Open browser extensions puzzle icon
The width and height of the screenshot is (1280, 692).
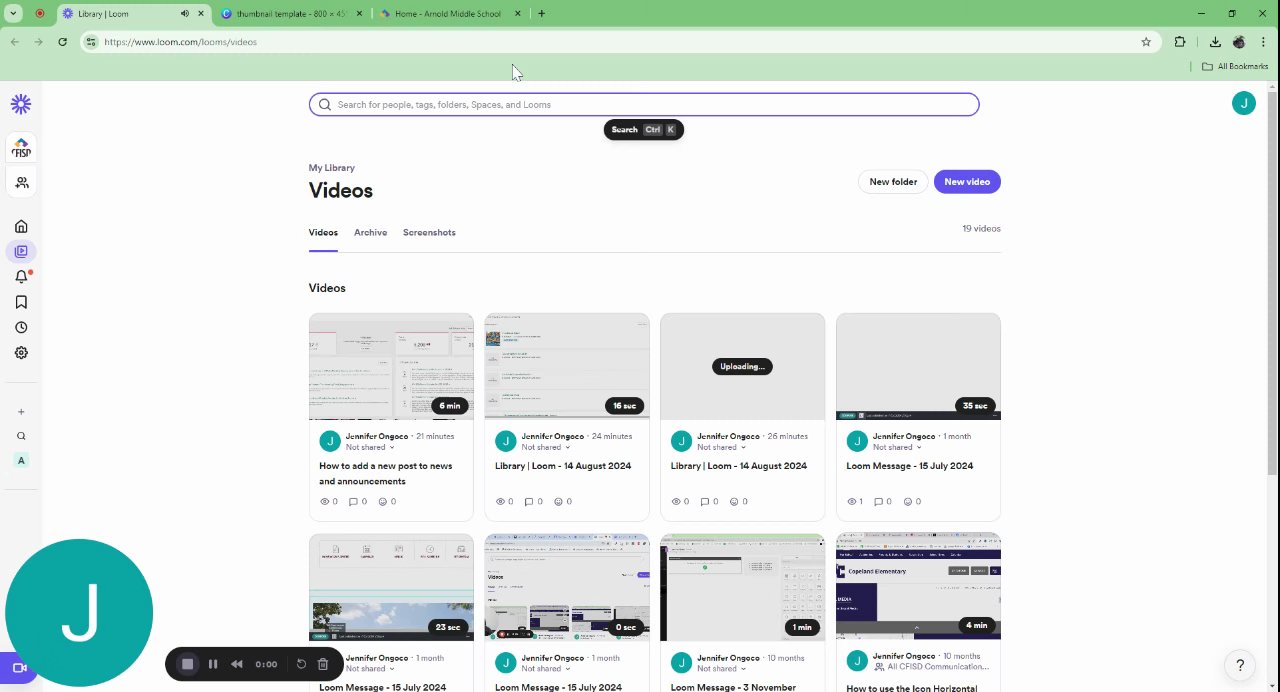[x=1180, y=42]
